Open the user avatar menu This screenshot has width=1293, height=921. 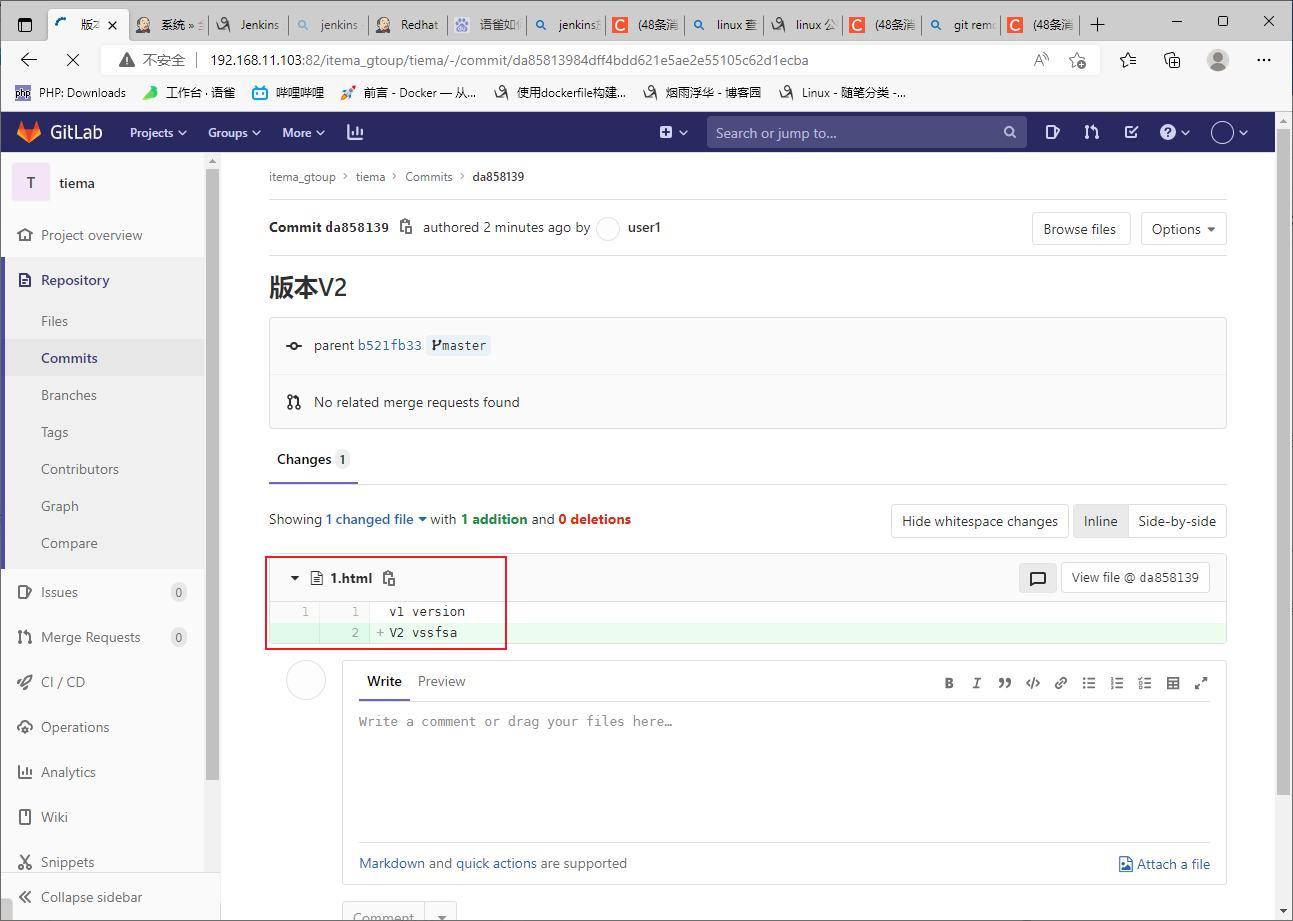[x=1230, y=133]
